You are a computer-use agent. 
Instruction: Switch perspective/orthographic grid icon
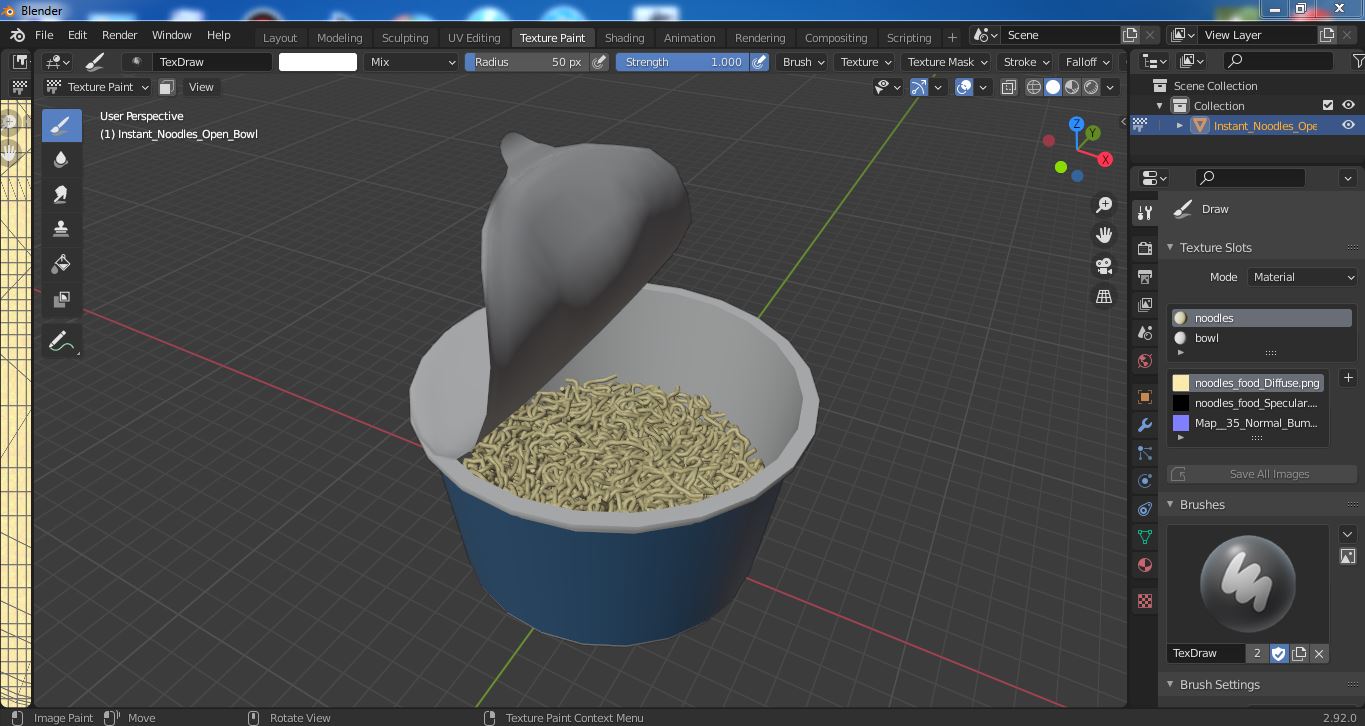(x=1104, y=297)
